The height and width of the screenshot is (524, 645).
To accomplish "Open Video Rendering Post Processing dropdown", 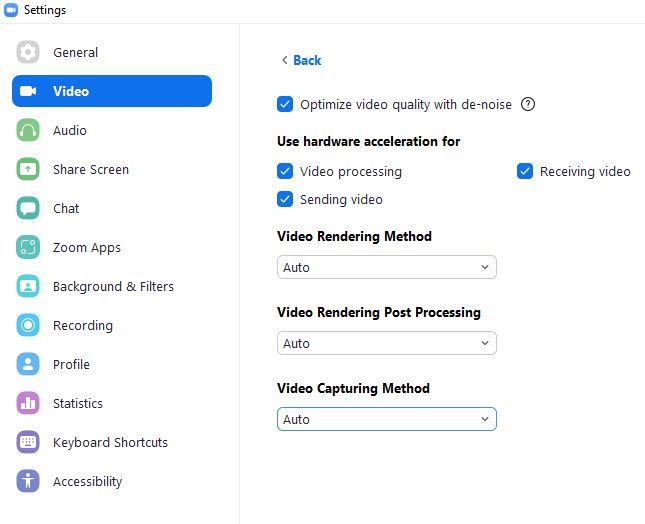I will (386, 343).
